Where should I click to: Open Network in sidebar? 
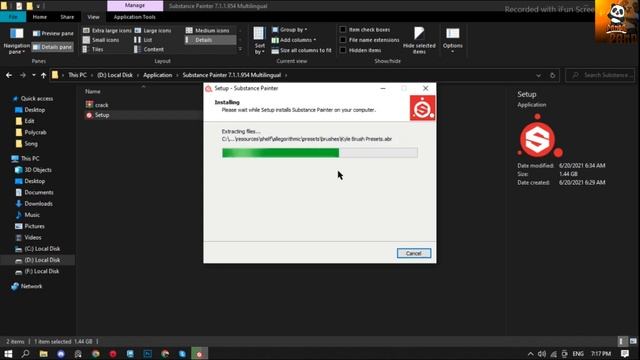pos(31,286)
